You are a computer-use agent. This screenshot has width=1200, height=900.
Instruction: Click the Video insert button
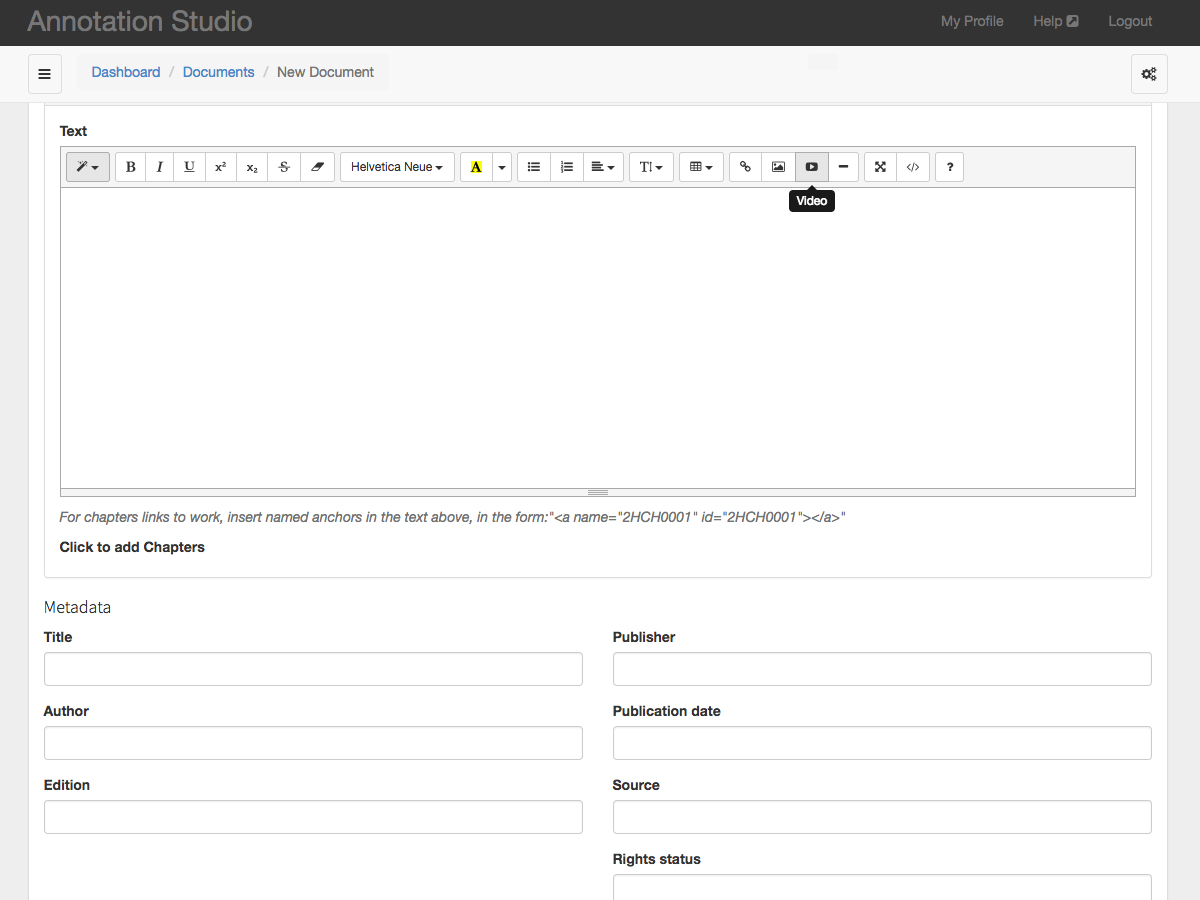[x=812, y=167]
